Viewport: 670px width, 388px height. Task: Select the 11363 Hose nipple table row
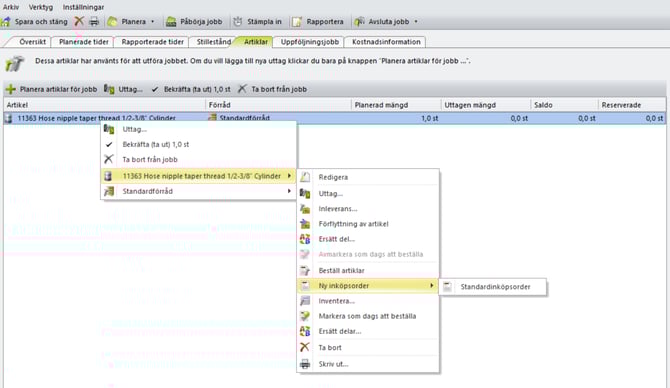click(335, 118)
